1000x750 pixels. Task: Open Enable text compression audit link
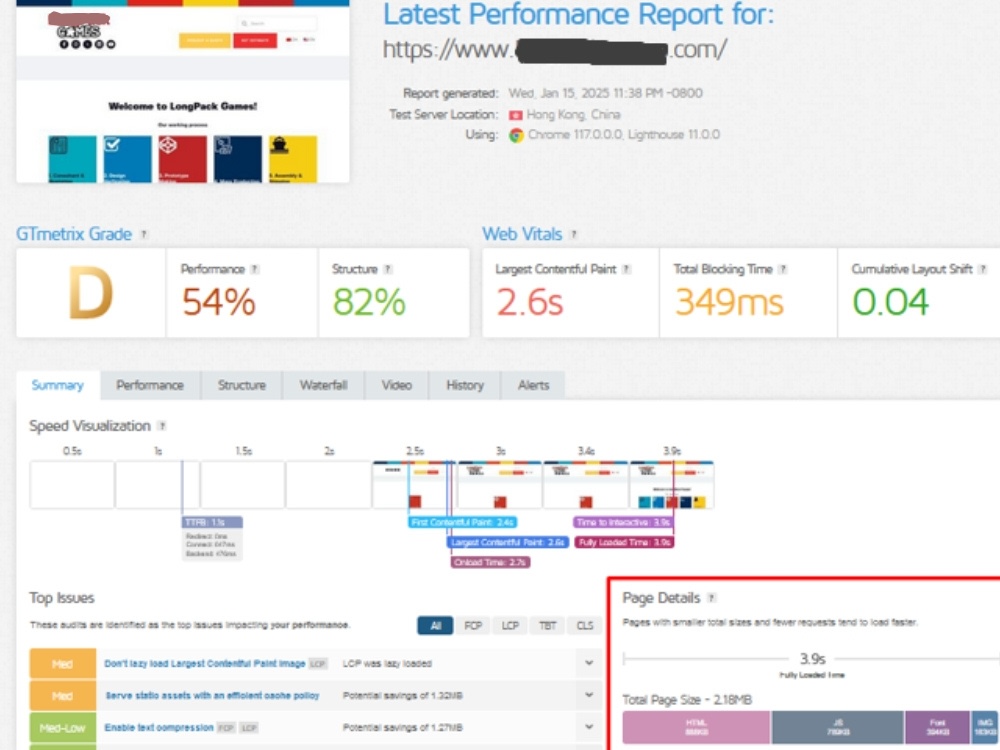point(159,728)
